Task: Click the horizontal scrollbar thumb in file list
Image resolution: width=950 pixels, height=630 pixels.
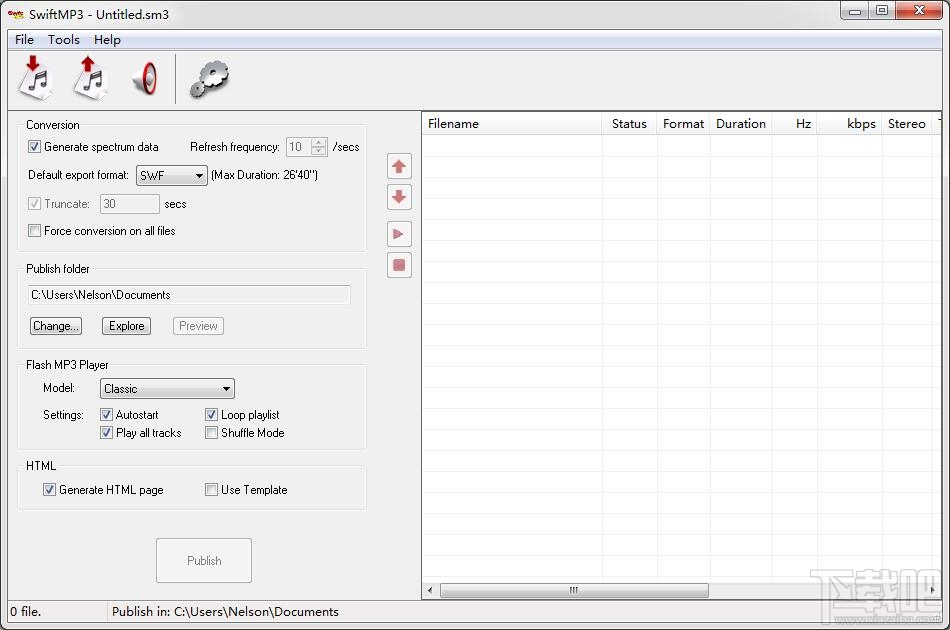Action: [574, 590]
